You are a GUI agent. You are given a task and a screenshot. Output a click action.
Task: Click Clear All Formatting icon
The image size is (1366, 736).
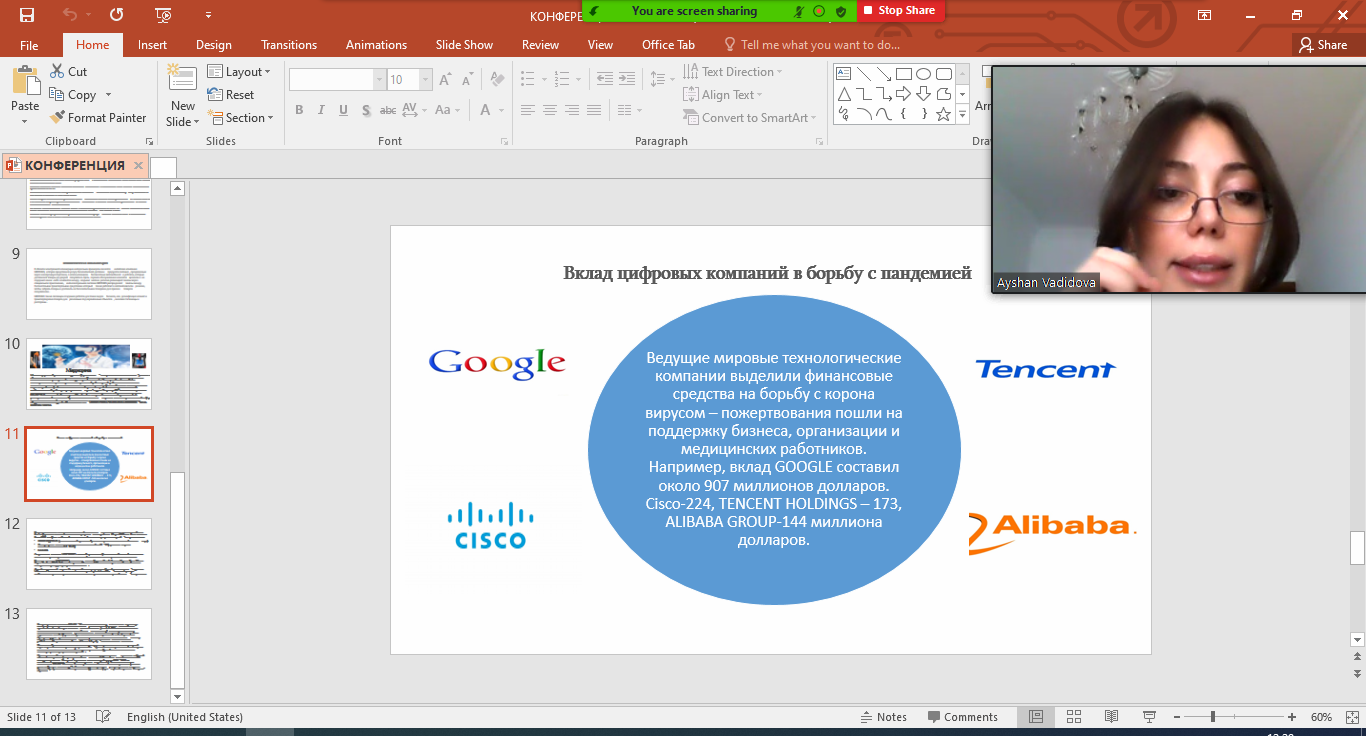click(495, 80)
